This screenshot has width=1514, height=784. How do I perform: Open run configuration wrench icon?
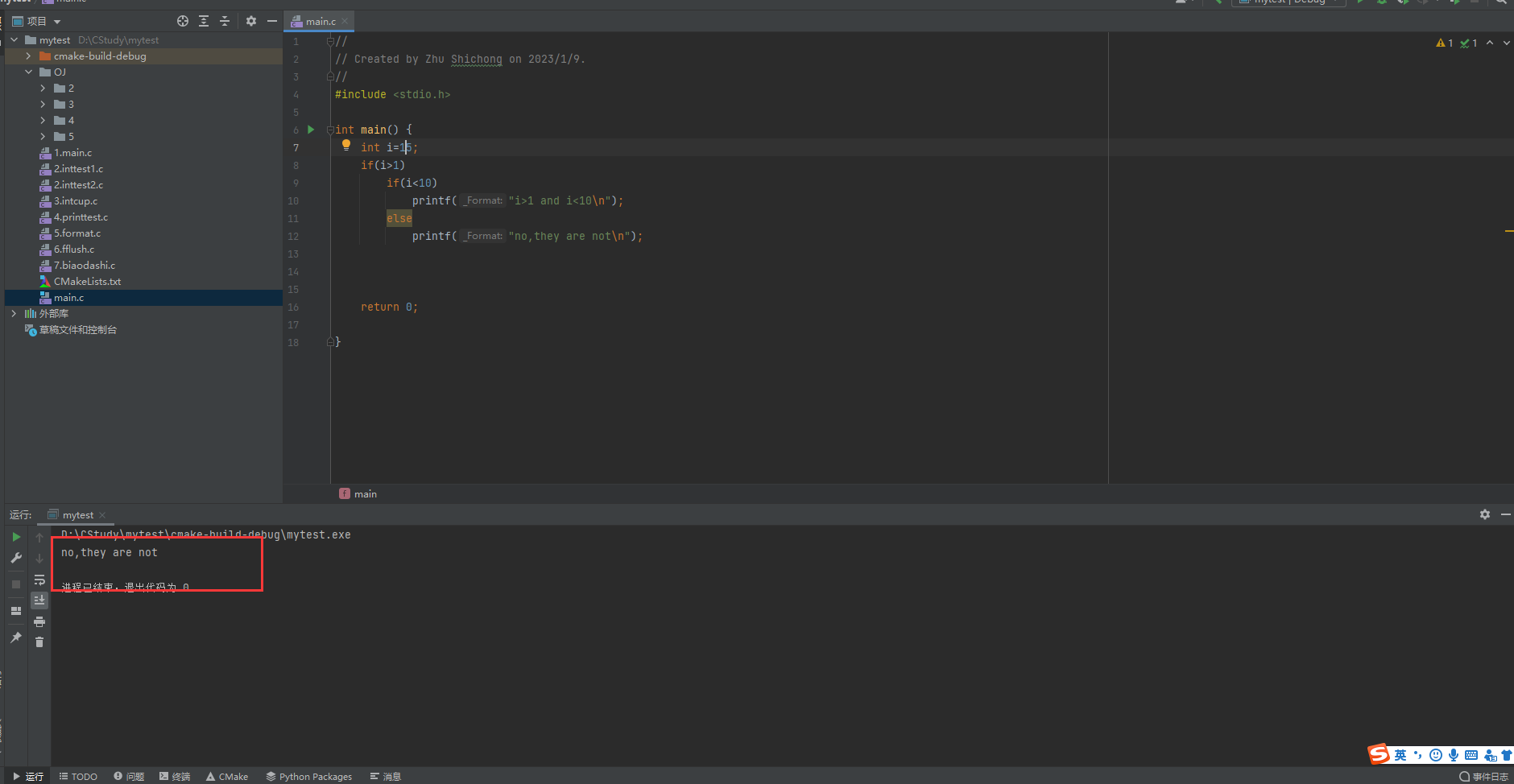16,558
